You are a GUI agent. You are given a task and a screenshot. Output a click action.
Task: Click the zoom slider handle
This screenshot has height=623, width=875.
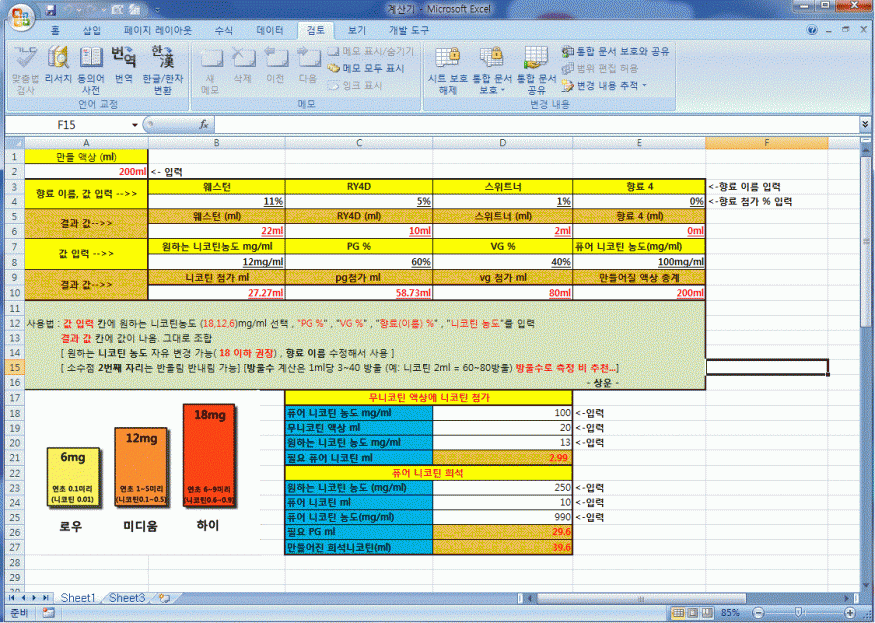[797, 612]
